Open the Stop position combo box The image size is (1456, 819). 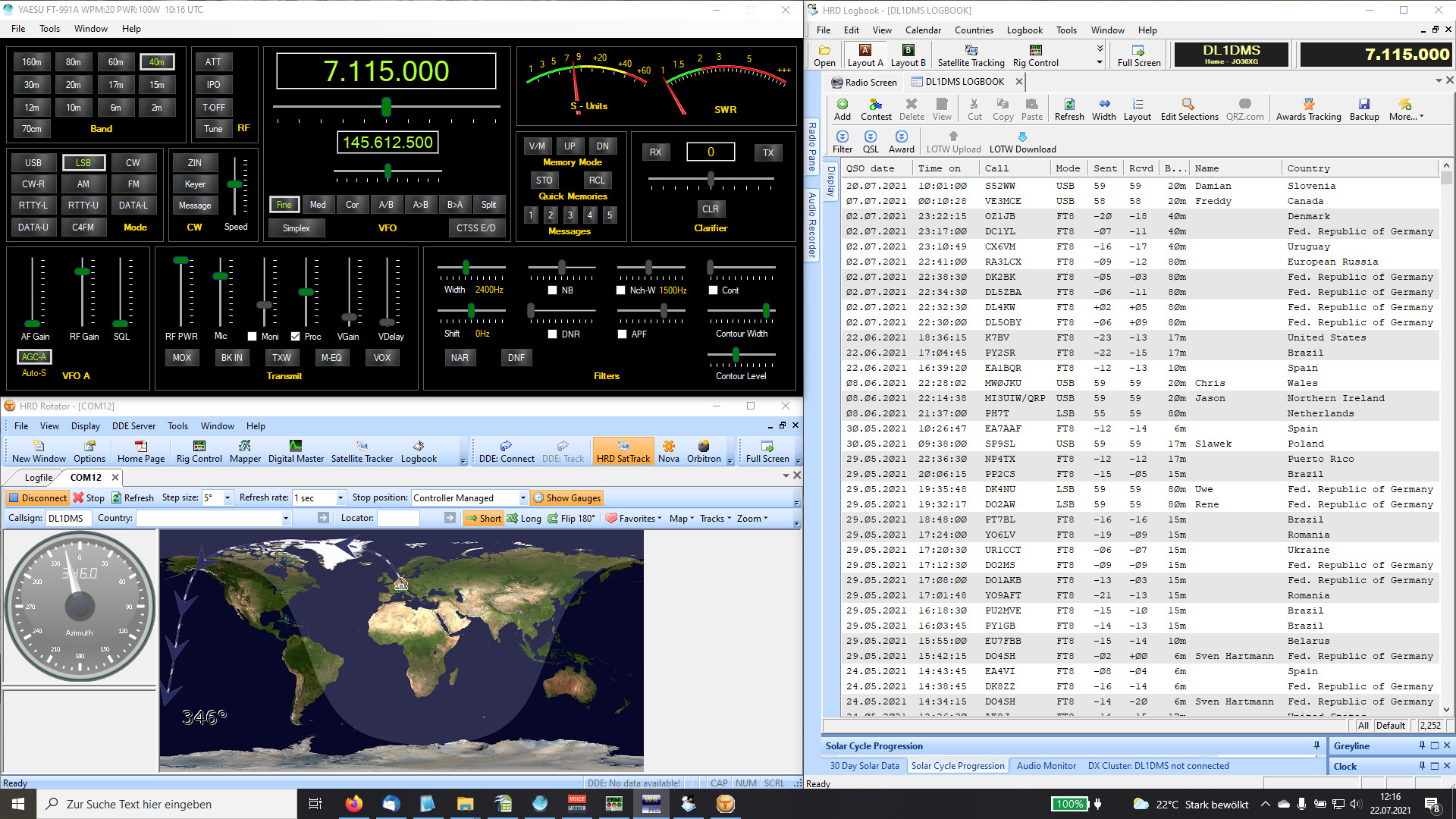pyautogui.click(x=522, y=498)
